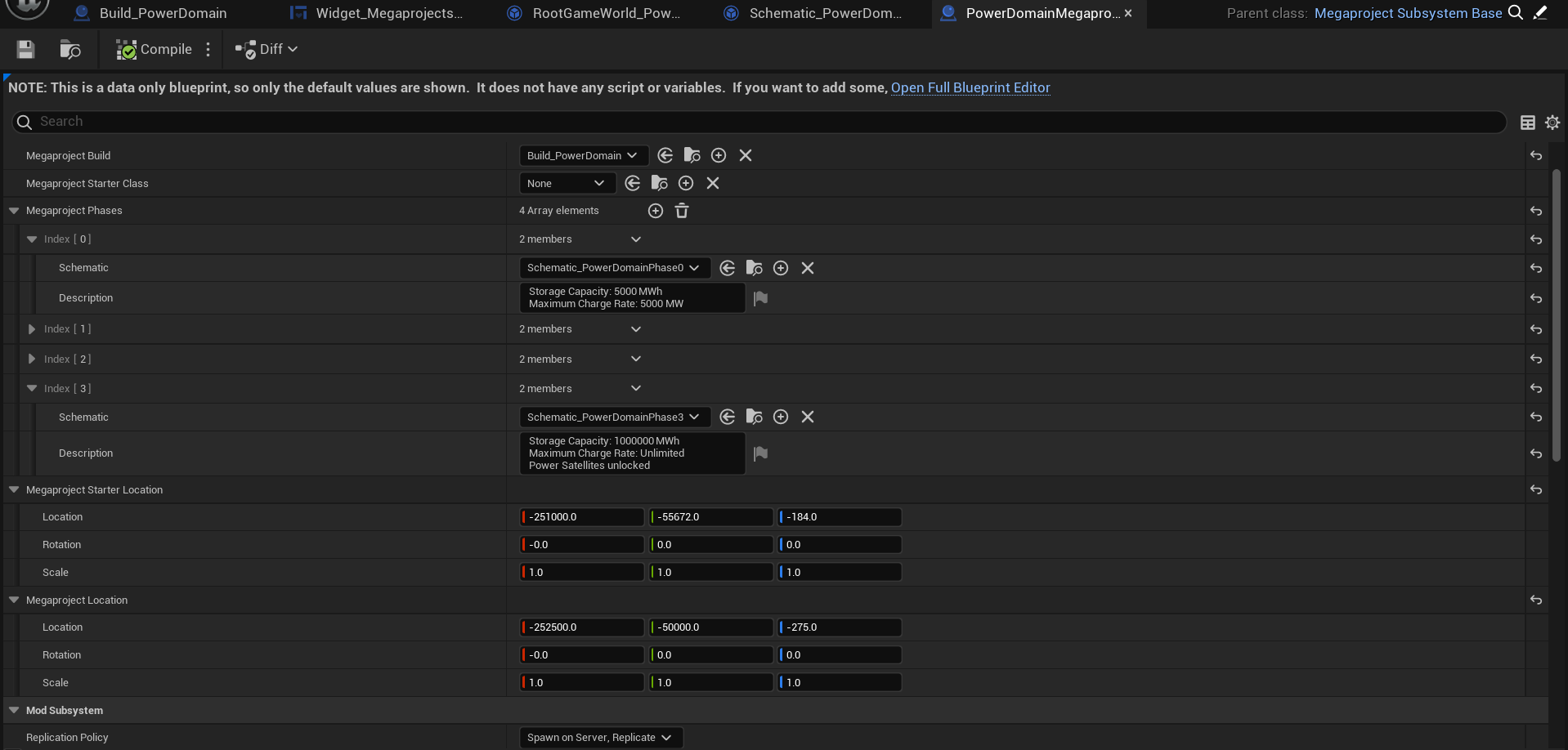Create new class for Phase3 schematic
Image resolution: width=1568 pixels, height=750 pixels.
(x=781, y=417)
